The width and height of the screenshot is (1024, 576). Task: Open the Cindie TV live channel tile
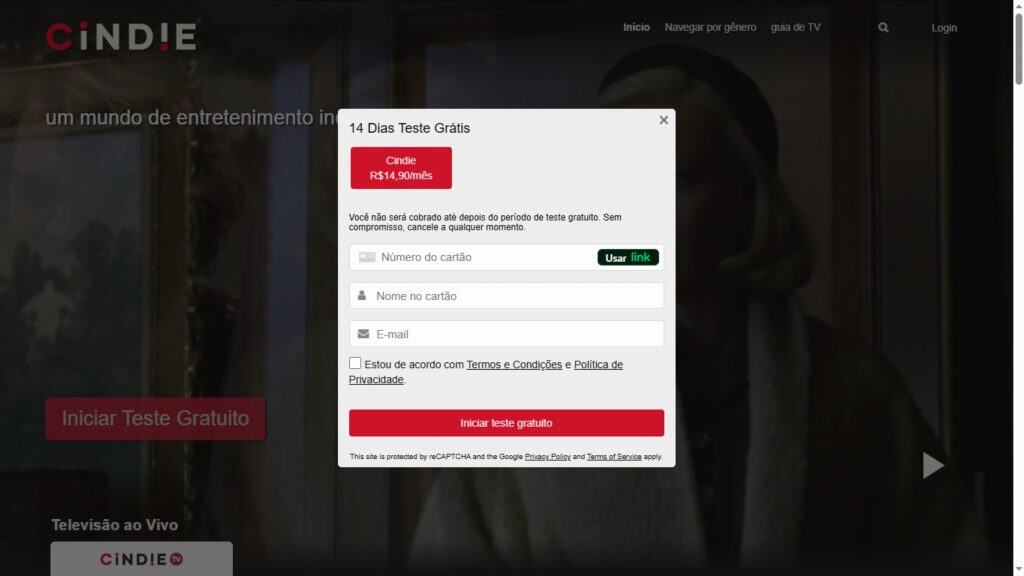pyautogui.click(x=141, y=559)
